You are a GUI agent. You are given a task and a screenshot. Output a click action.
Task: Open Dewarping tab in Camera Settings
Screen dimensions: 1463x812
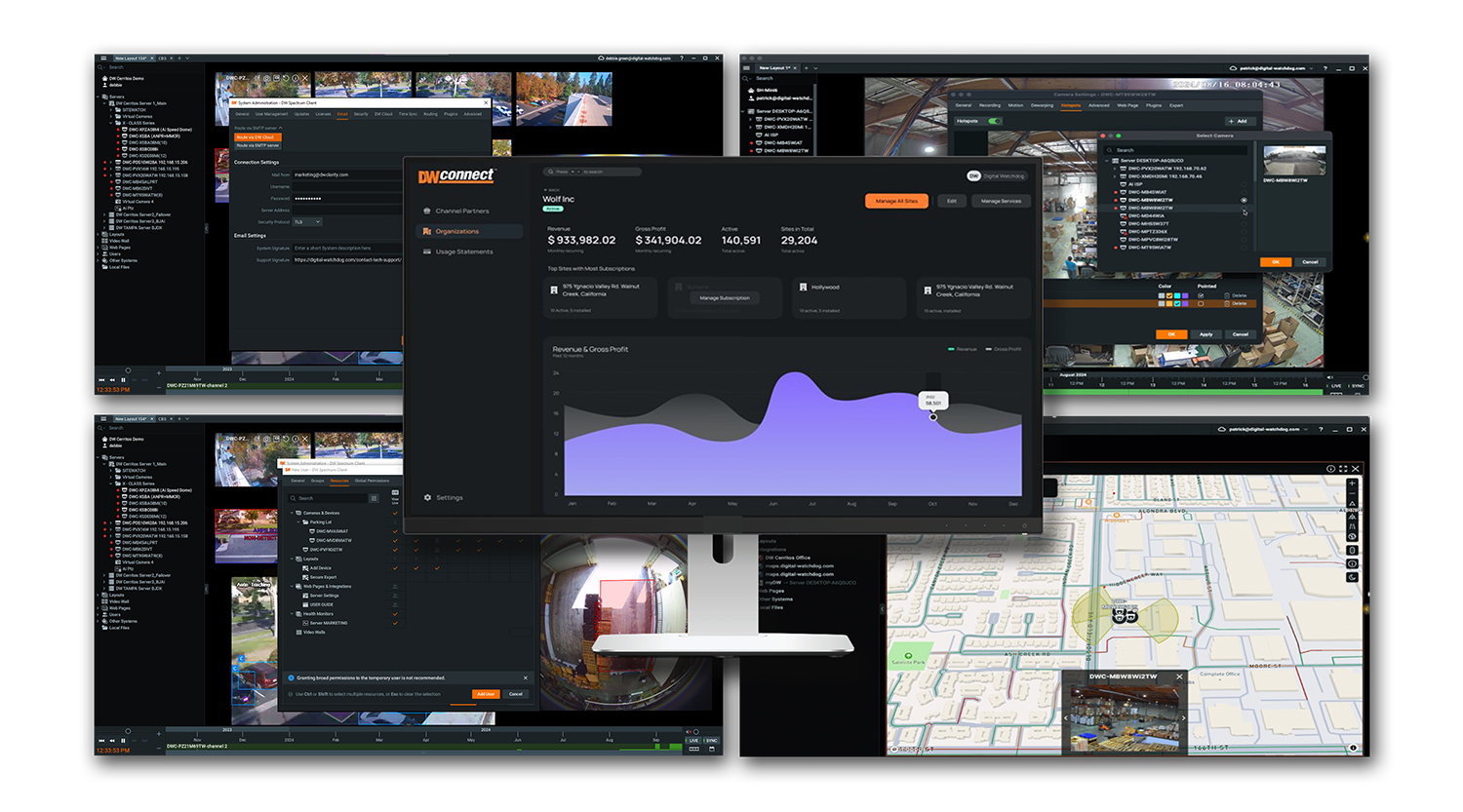click(x=1042, y=105)
